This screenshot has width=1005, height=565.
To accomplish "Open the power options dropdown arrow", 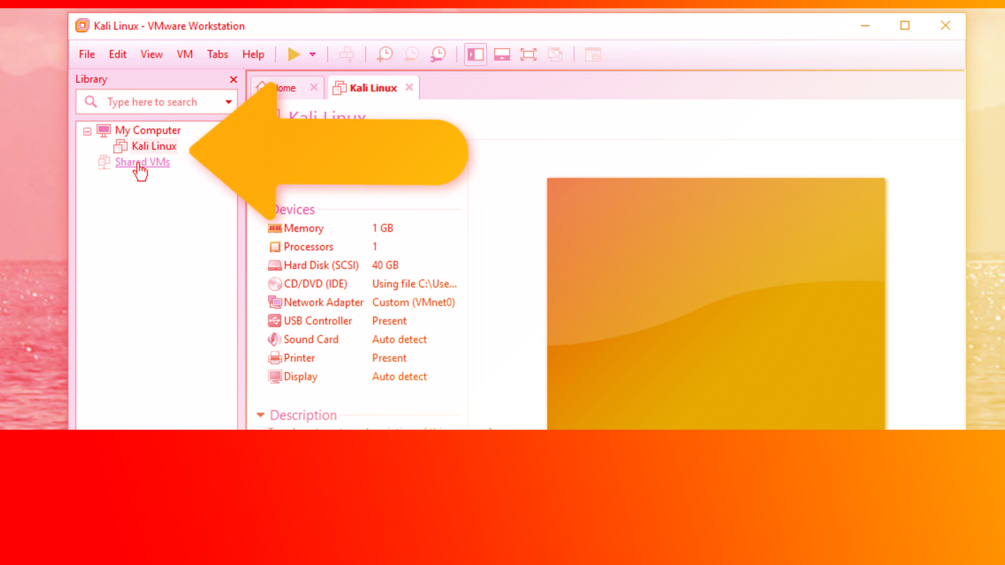I will click(x=313, y=54).
